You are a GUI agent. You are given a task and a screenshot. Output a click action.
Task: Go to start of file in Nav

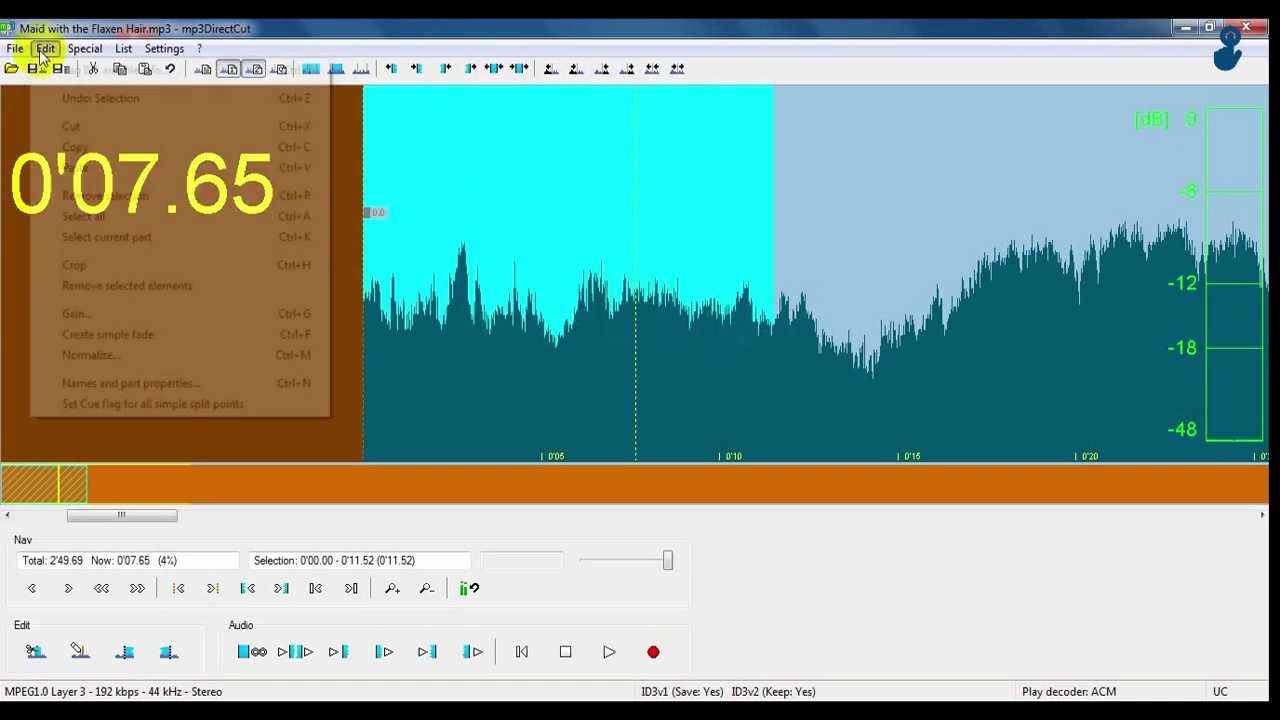[x=315, y=589]
